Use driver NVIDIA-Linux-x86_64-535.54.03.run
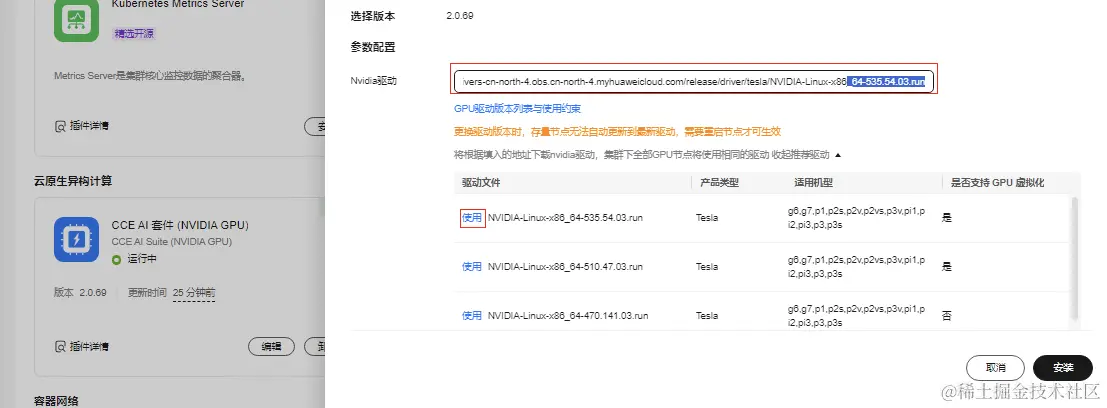 [x=472, y=217]
